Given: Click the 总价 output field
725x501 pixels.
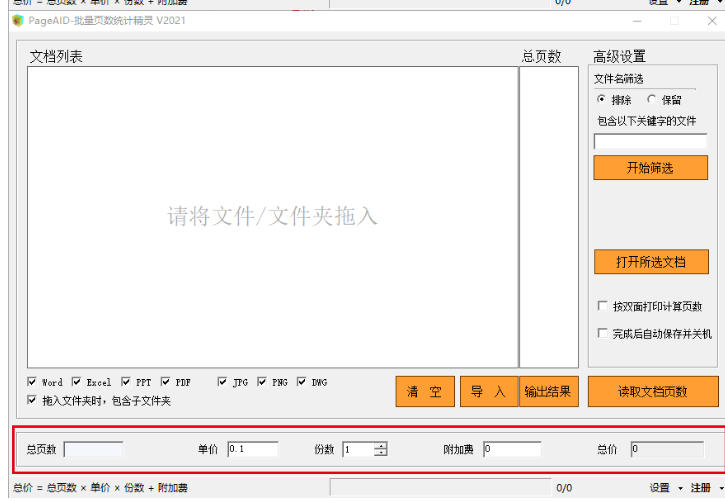Looking at the screenshot, I should coord(667,449).
